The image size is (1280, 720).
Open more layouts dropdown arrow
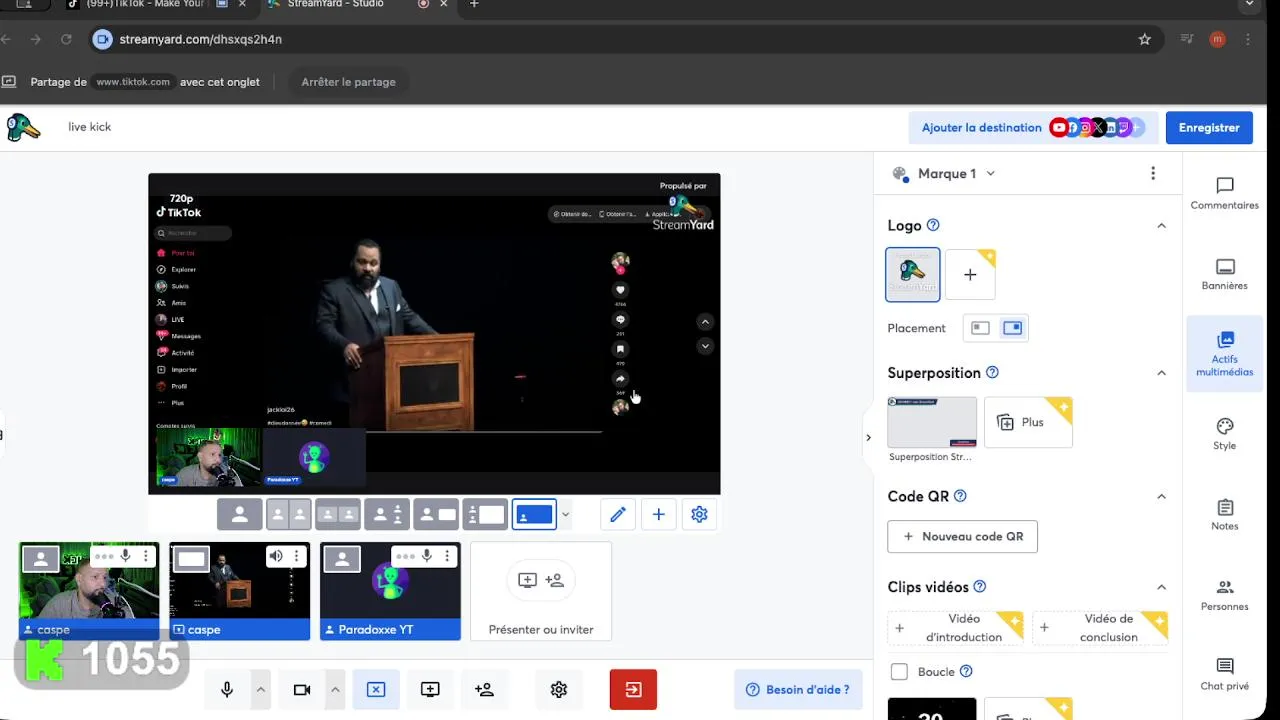point(565,515)
